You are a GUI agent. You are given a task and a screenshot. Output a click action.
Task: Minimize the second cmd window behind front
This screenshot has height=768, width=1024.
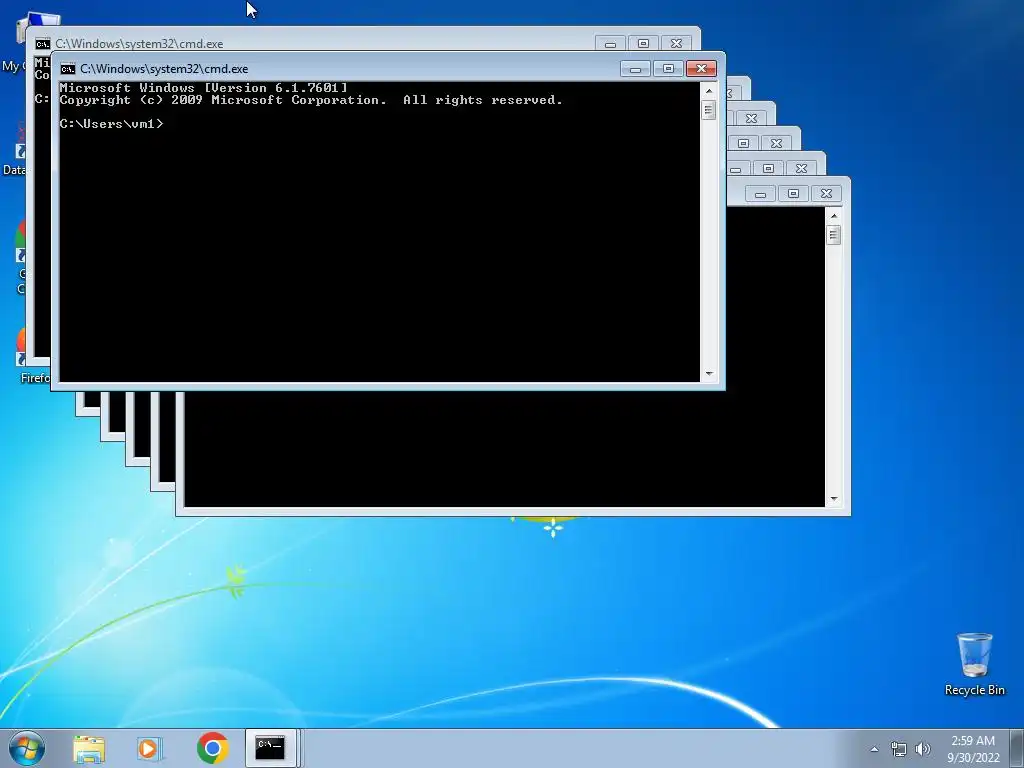tap(610, 44)
